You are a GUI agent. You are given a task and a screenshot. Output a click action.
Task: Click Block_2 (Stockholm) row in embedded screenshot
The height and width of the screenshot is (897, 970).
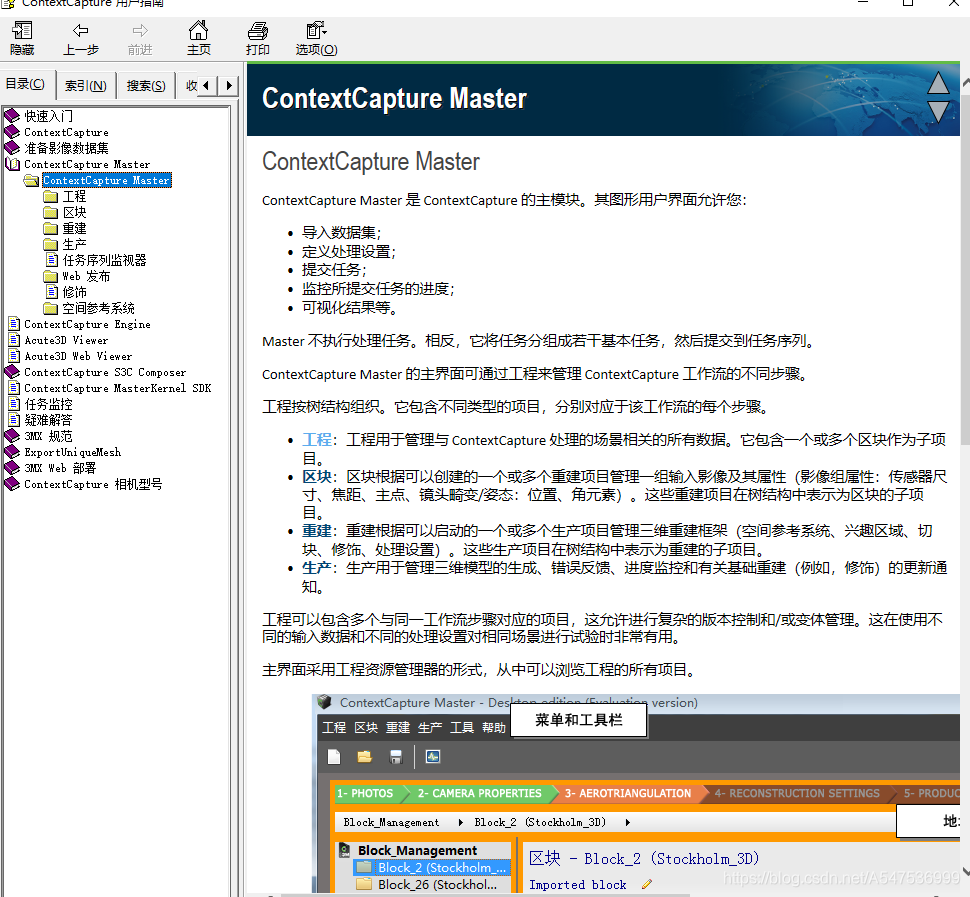pyautogui.click(x=433, y=867)
